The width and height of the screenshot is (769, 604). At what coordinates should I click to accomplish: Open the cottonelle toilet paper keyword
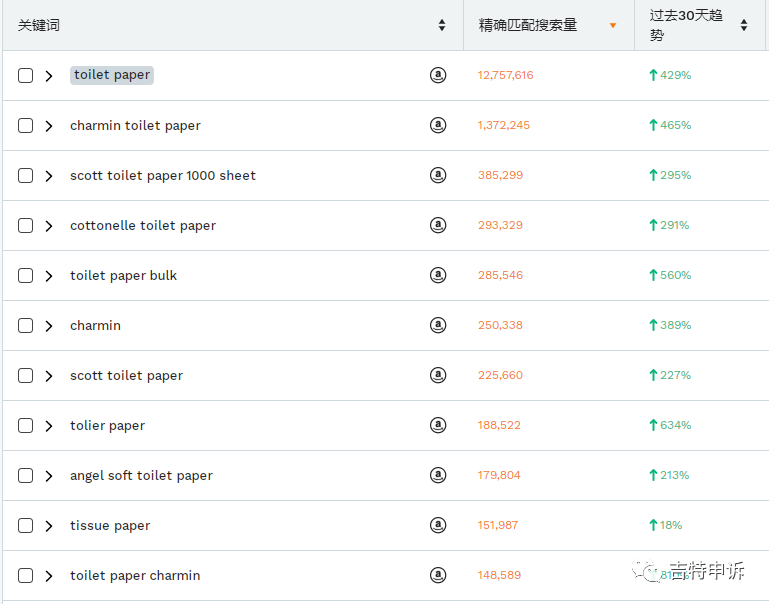(143, 226)
